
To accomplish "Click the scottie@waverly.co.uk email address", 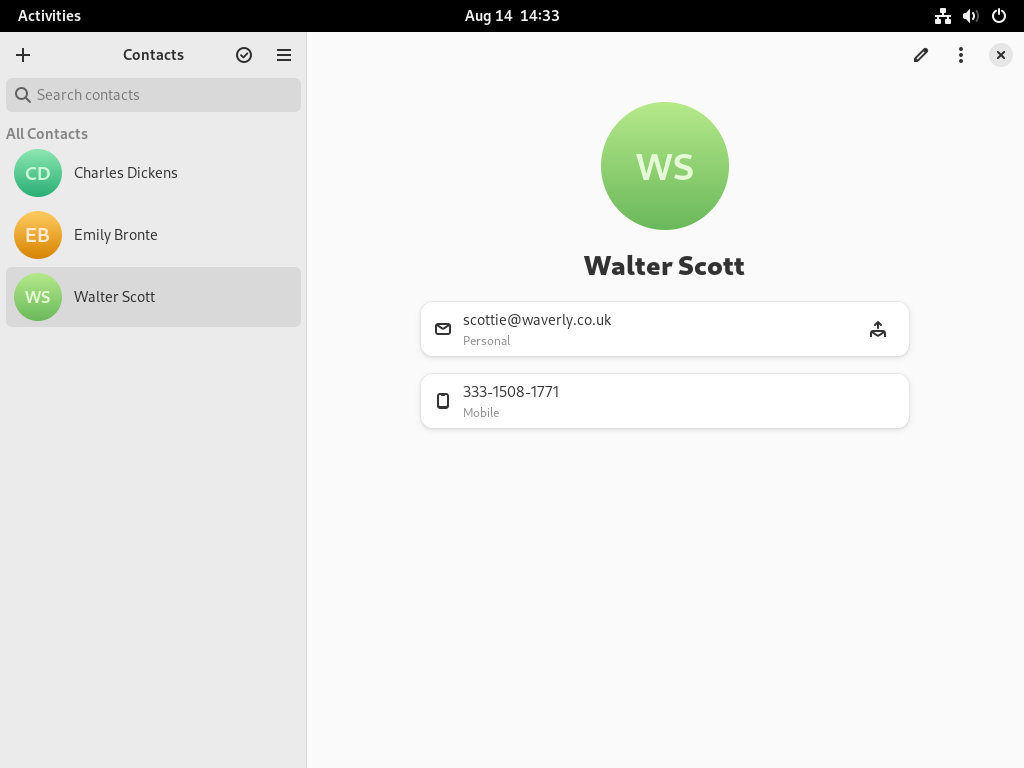I will [537, 320].
